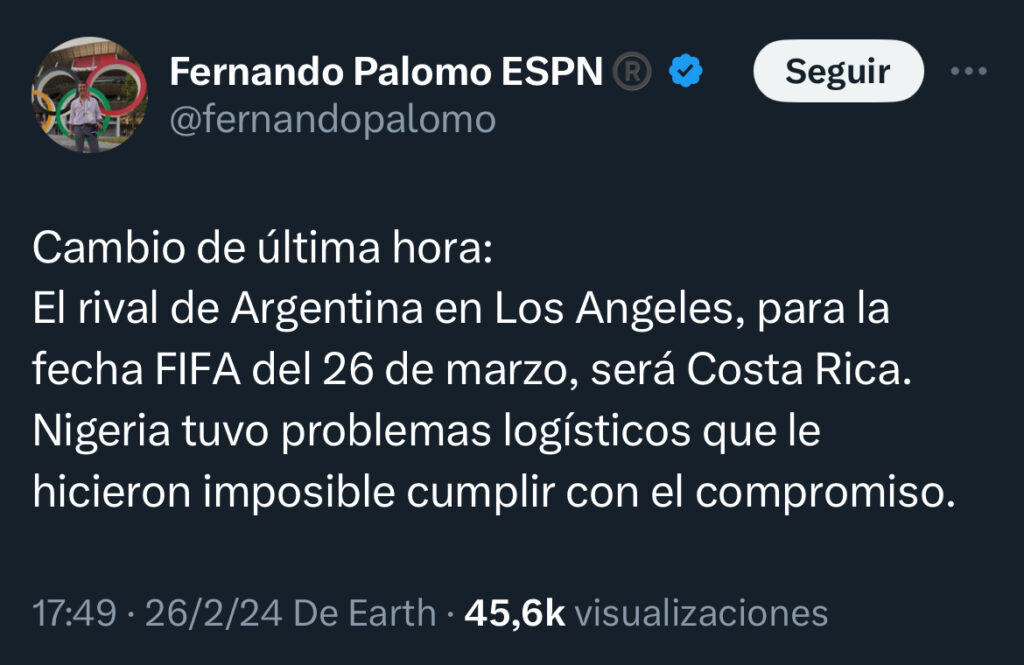Click the registered trademark symbol after ESPN
This screenshot has height=665, width=1024.
click(631, 71)
